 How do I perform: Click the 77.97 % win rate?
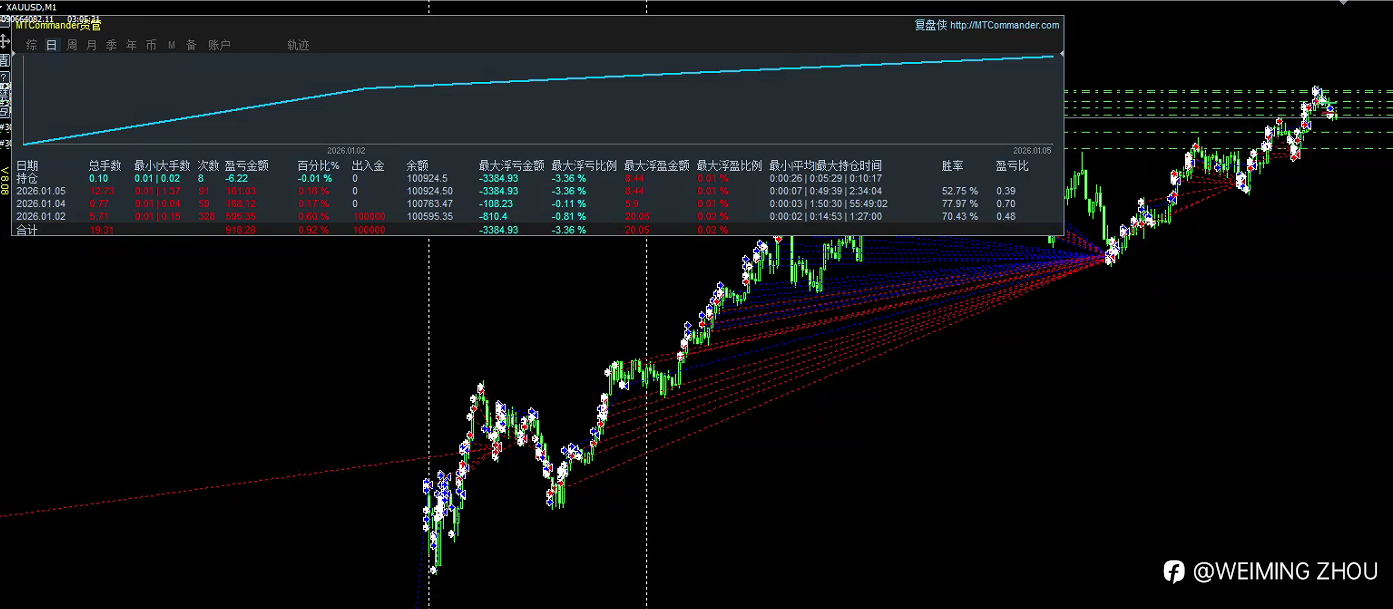tap(960, 204)
